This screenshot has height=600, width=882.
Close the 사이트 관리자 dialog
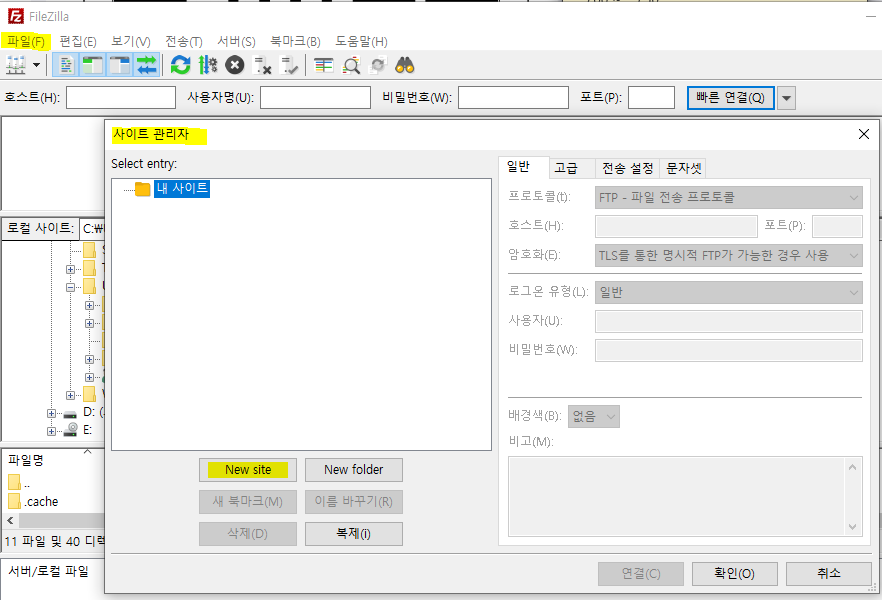(864, 134)
